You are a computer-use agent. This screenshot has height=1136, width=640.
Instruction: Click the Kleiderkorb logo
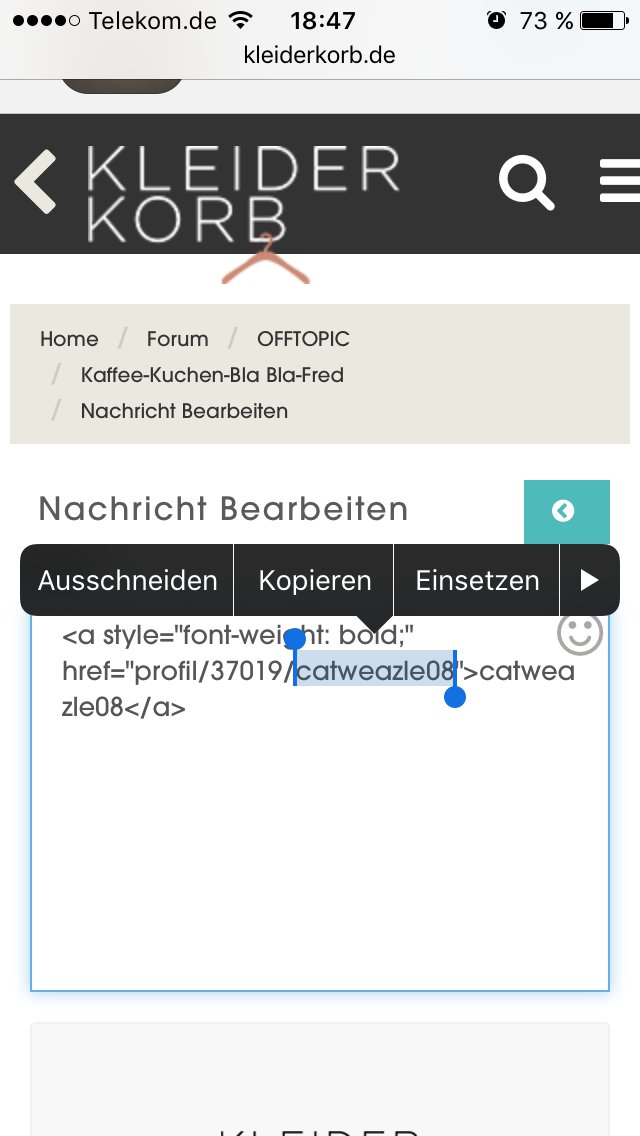pyautogui.click(x=243, y=196)
